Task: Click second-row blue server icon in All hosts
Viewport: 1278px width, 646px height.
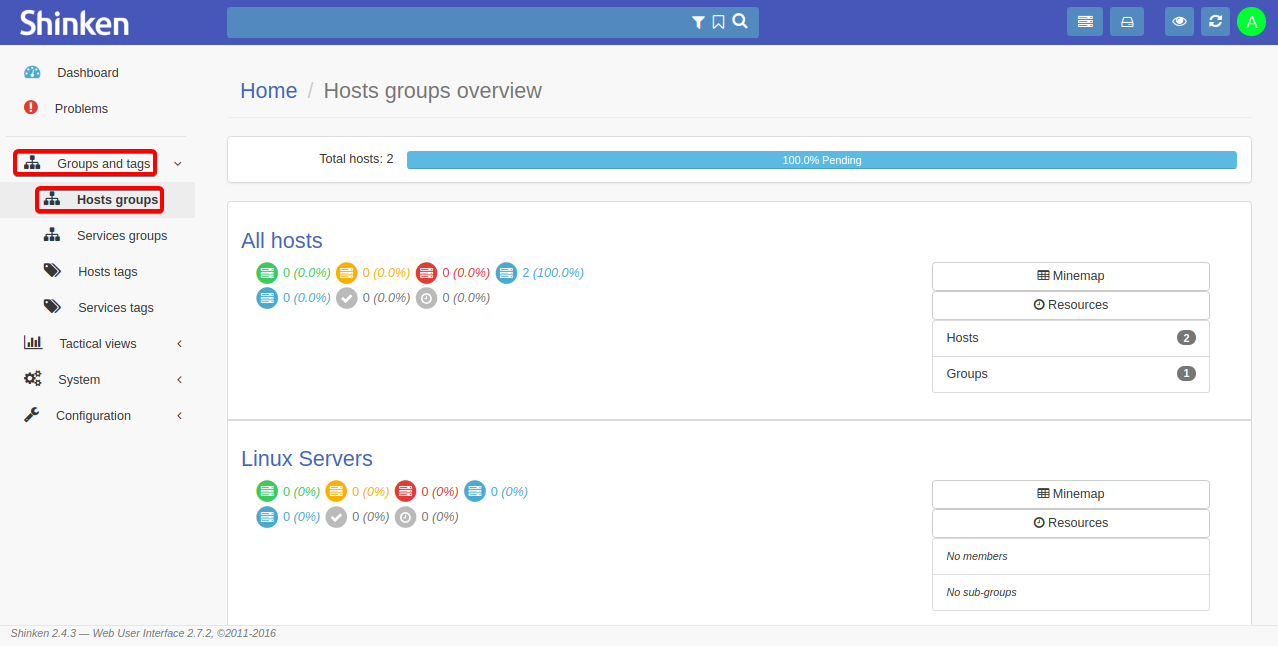Action: tap(267, 298)
